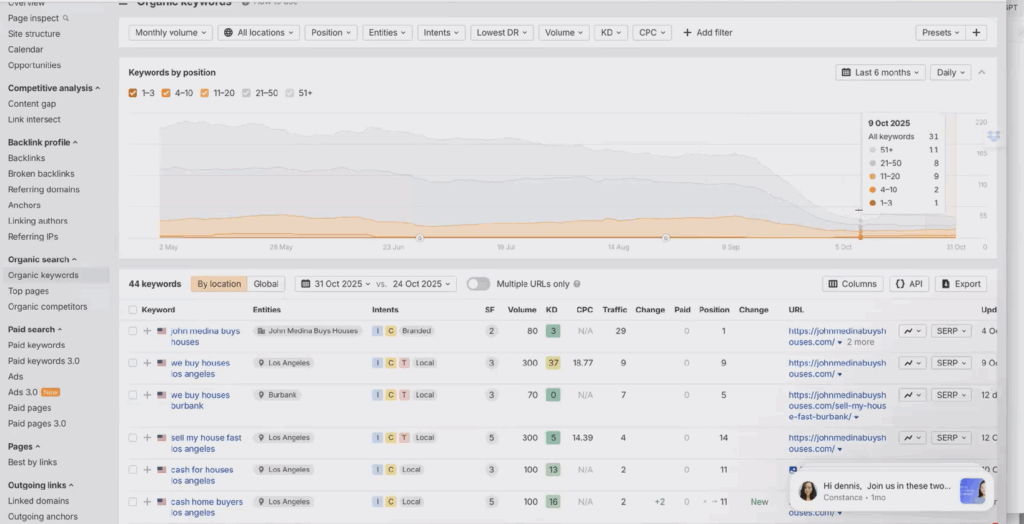Click the API braces button

908,284
